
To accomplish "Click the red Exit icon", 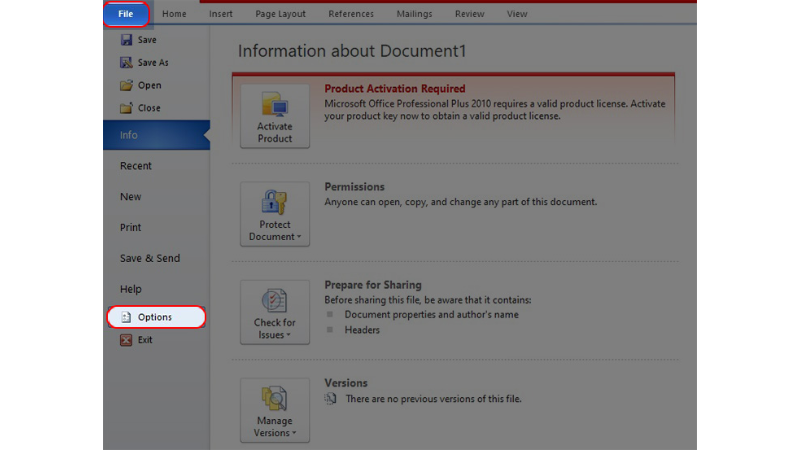I will click(126, 340).
